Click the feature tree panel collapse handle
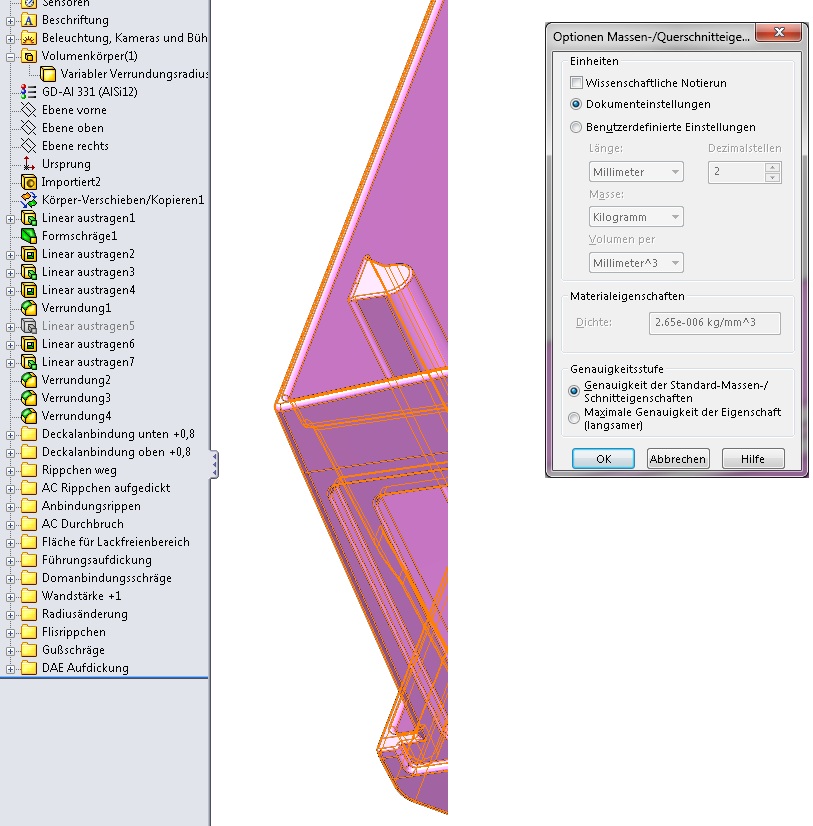This screenshot has width=813, height=826. (214, 464)
